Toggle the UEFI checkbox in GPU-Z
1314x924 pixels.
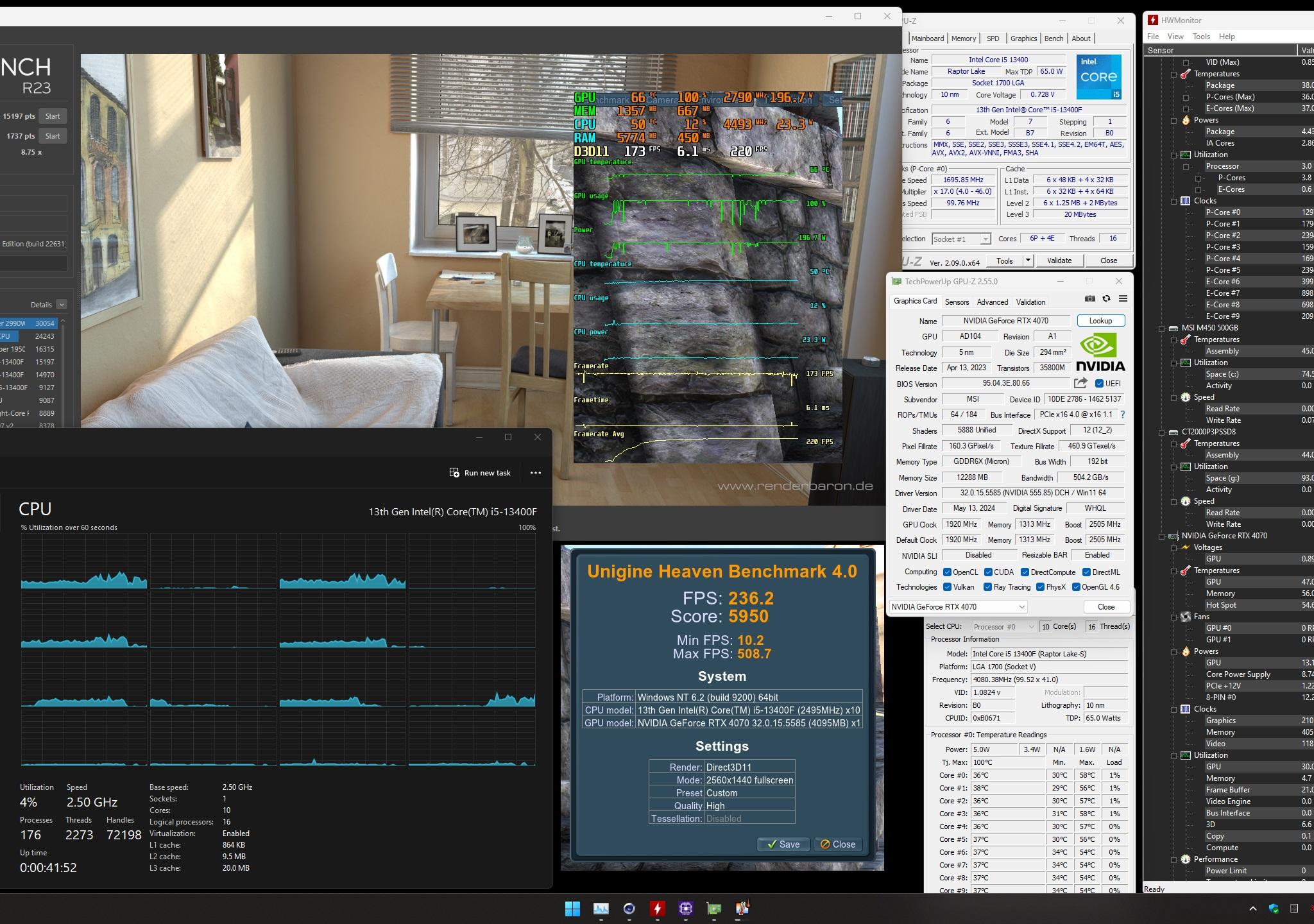(1099, 384)
